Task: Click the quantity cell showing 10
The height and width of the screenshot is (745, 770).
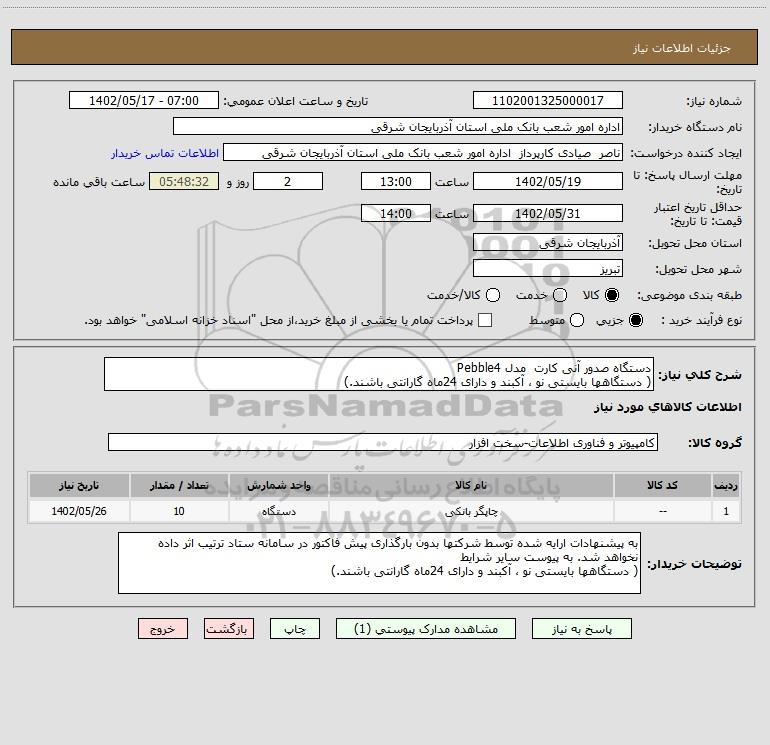Action: [179, 511]
